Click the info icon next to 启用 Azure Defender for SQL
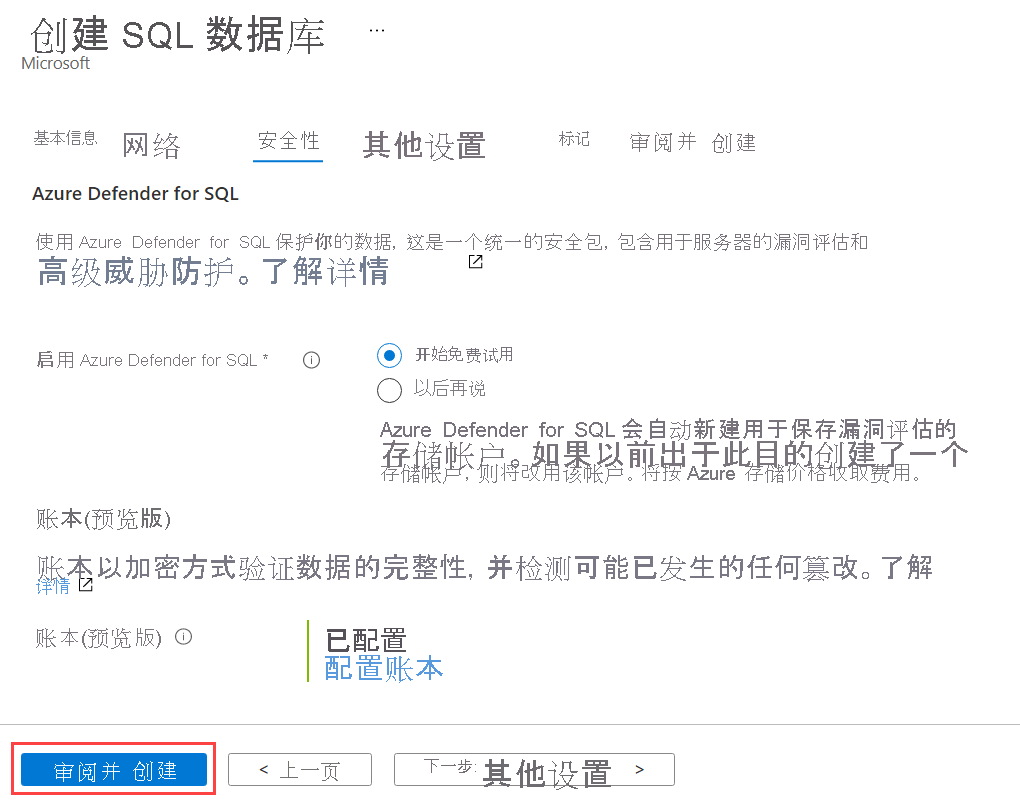 (x=312, y=360)
